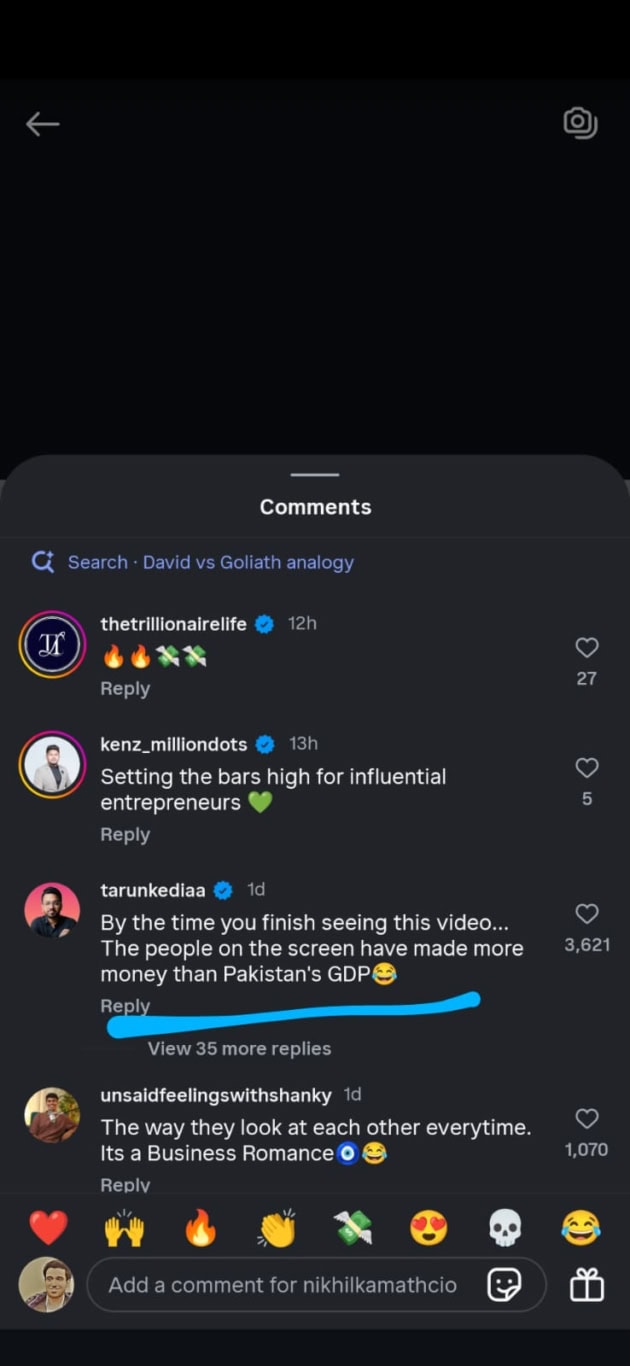Image resolution: width=630 pixels, height=1366 pixels.
Task: Like thetrillionairelife's comment with the heart
Action: [x=586, y=647]
